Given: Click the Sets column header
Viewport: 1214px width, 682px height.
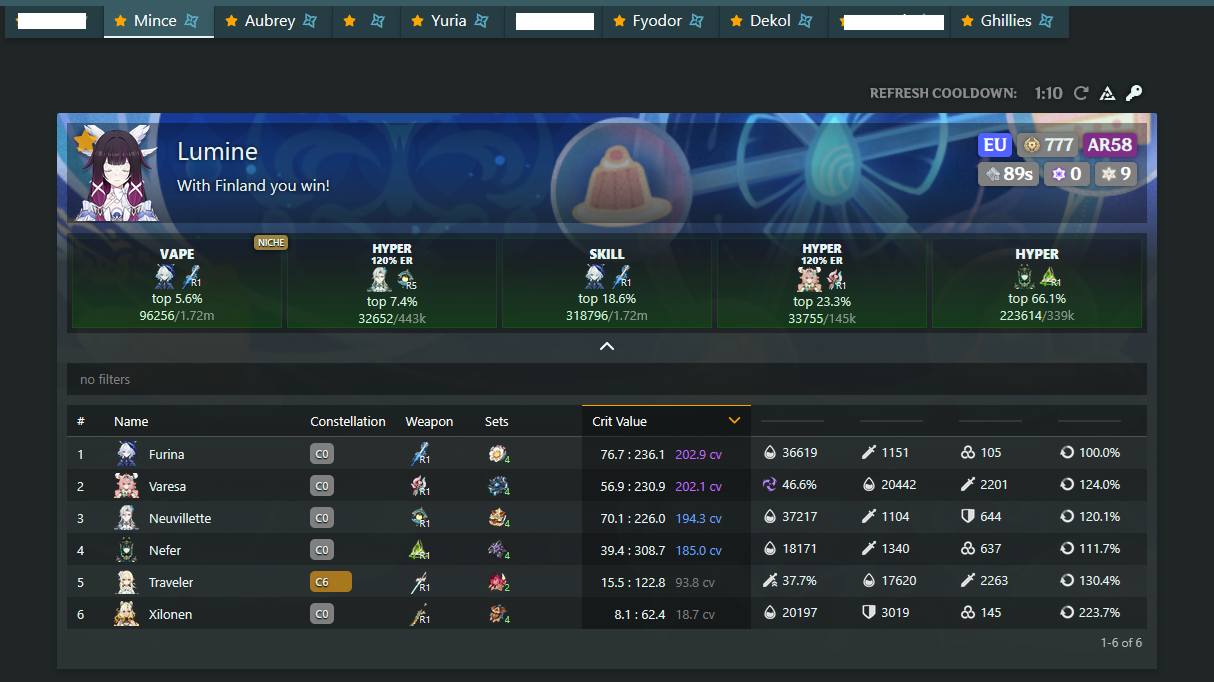Looking at the screenshot, I should pyautogui.click(x=497, y=421).
